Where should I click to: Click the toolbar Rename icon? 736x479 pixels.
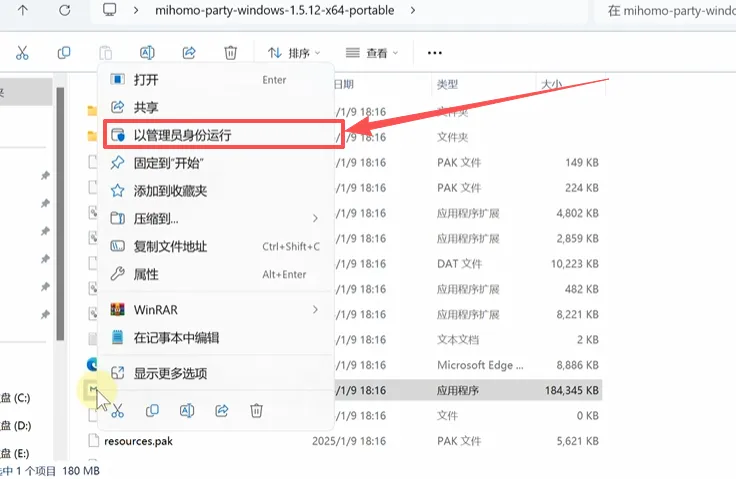(147, 53)
